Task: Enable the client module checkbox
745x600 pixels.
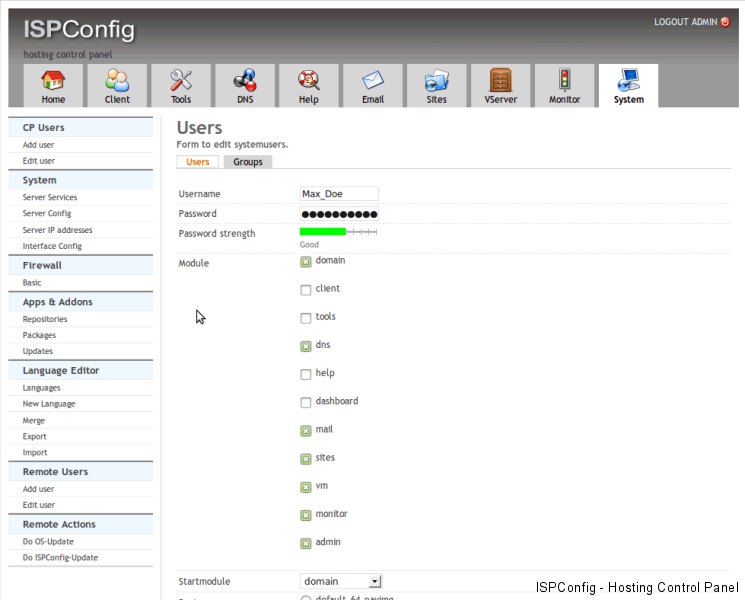Action: [306, 290]
